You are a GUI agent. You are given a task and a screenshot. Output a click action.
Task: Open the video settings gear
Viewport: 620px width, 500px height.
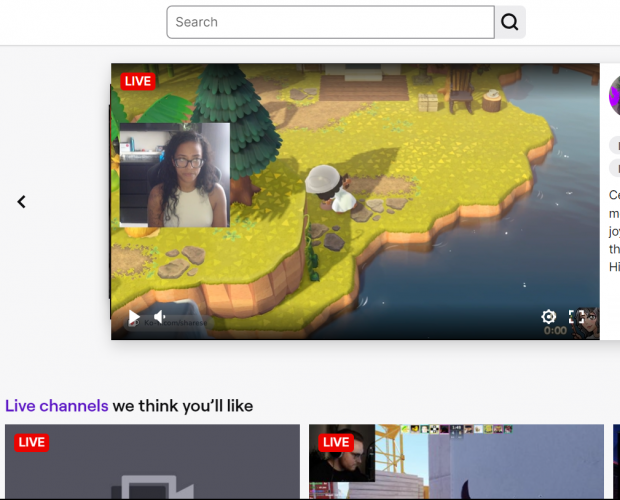pos(548,317)
